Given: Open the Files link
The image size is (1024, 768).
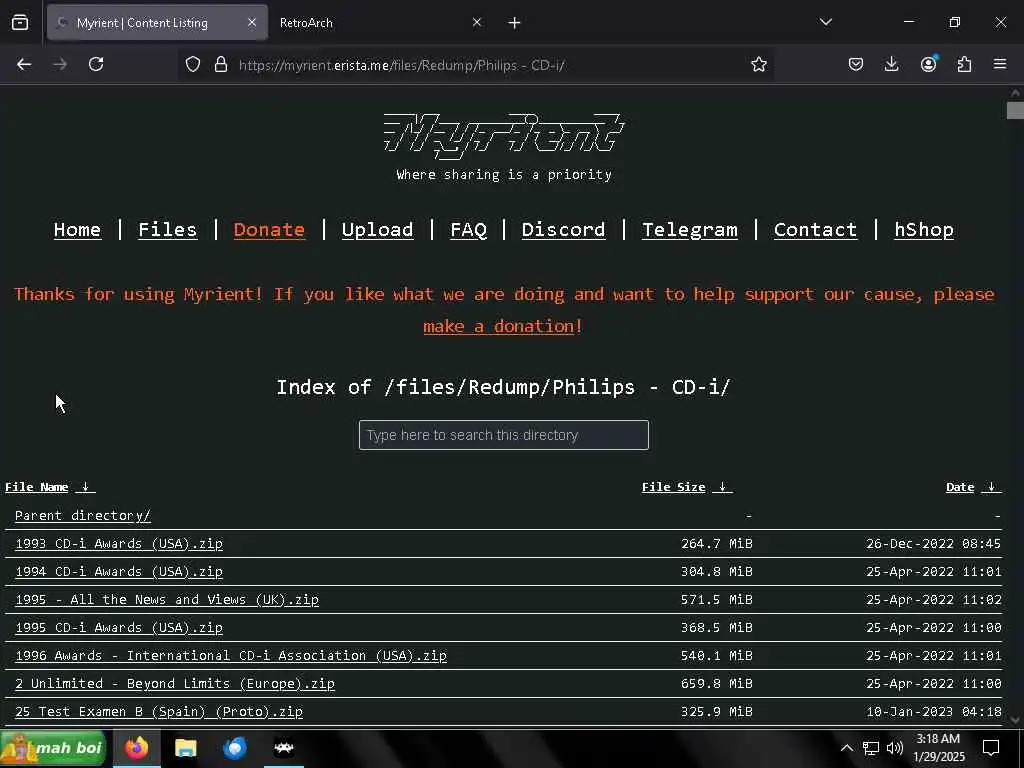Looking at the screenshot, I should click(167, 229).
